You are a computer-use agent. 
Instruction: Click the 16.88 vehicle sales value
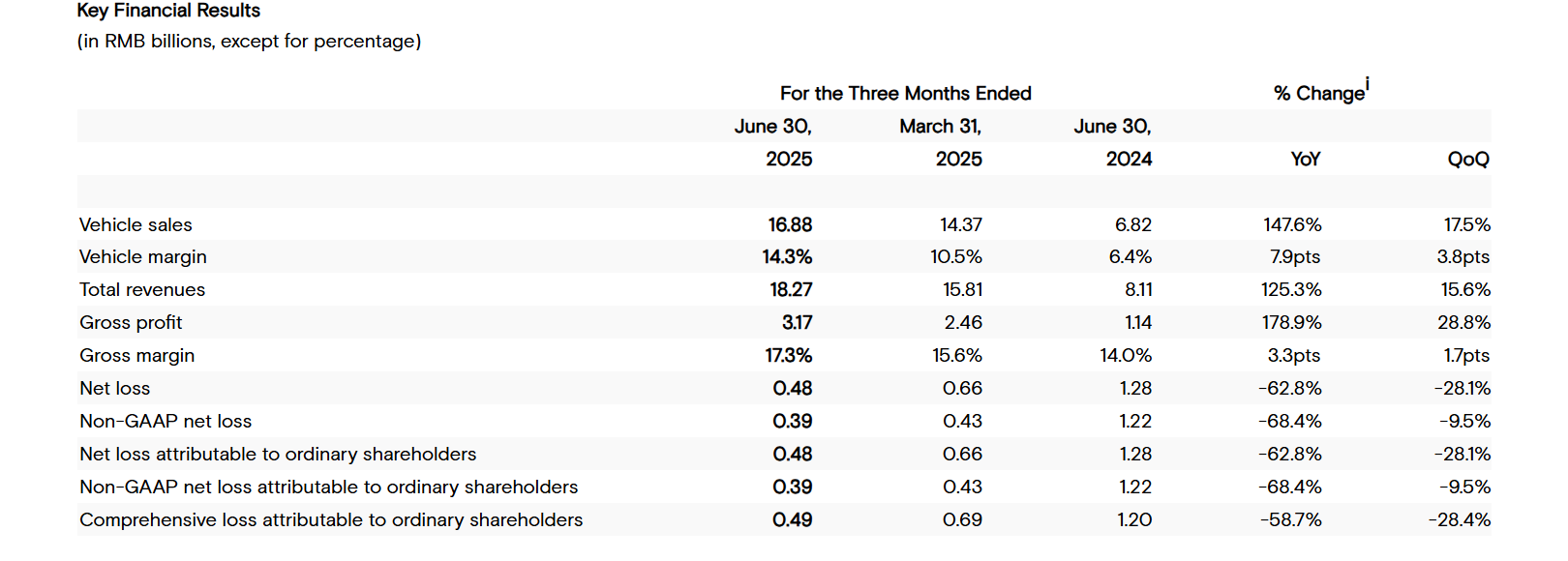790,224
